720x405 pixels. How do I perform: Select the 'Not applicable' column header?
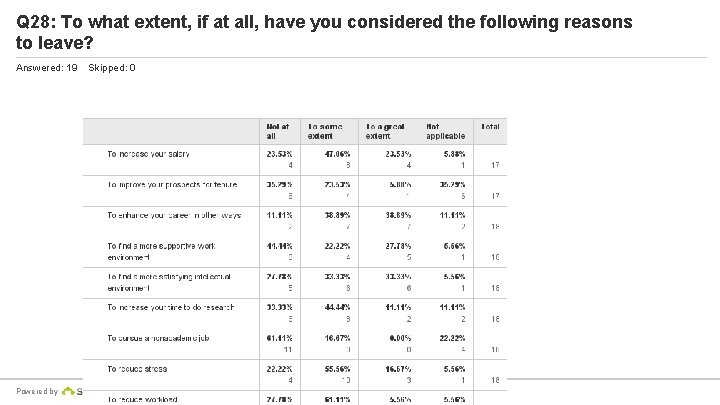click(x=445, y=131)
